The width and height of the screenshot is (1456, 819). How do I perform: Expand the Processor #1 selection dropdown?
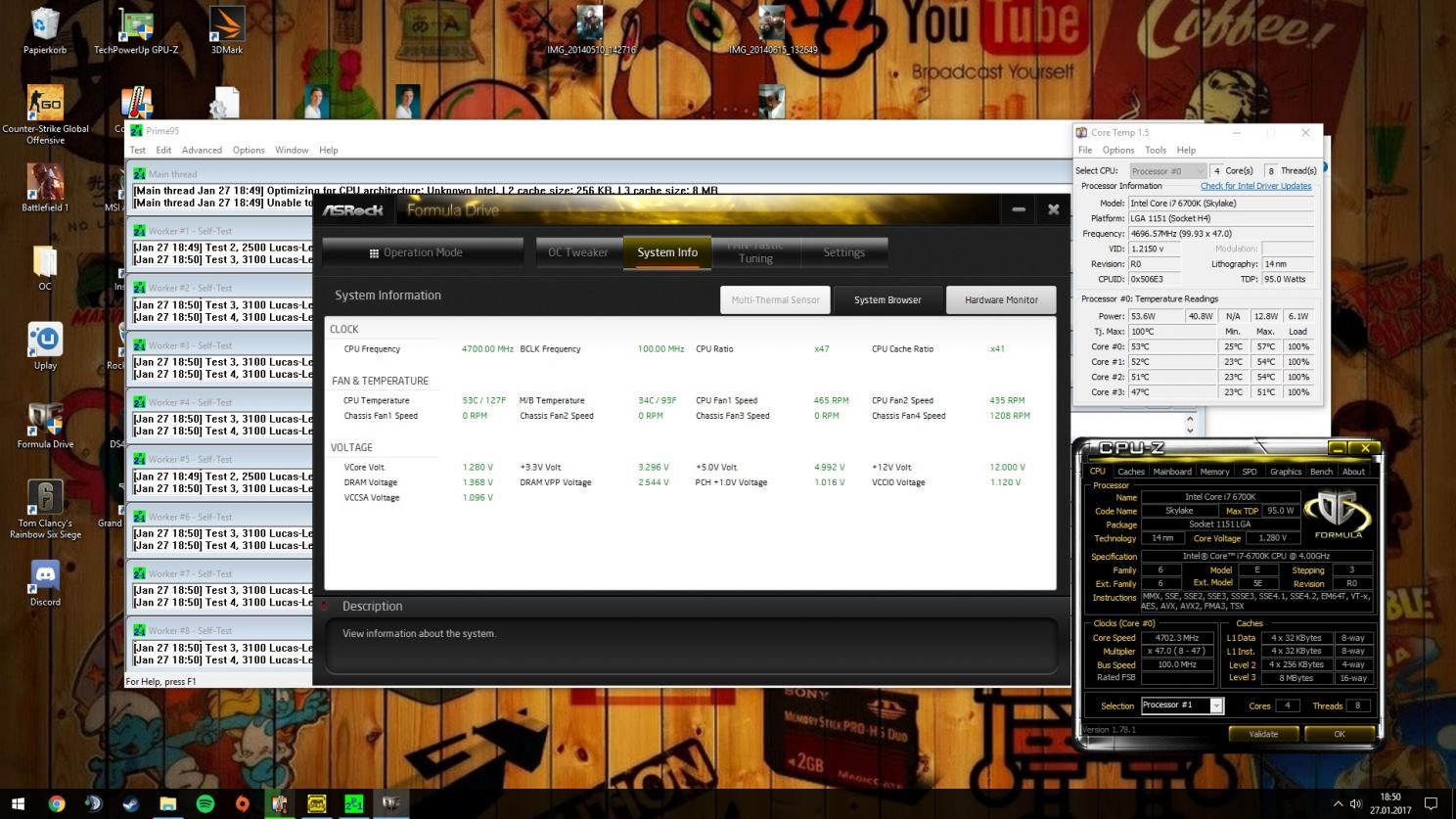(1216, 705)
